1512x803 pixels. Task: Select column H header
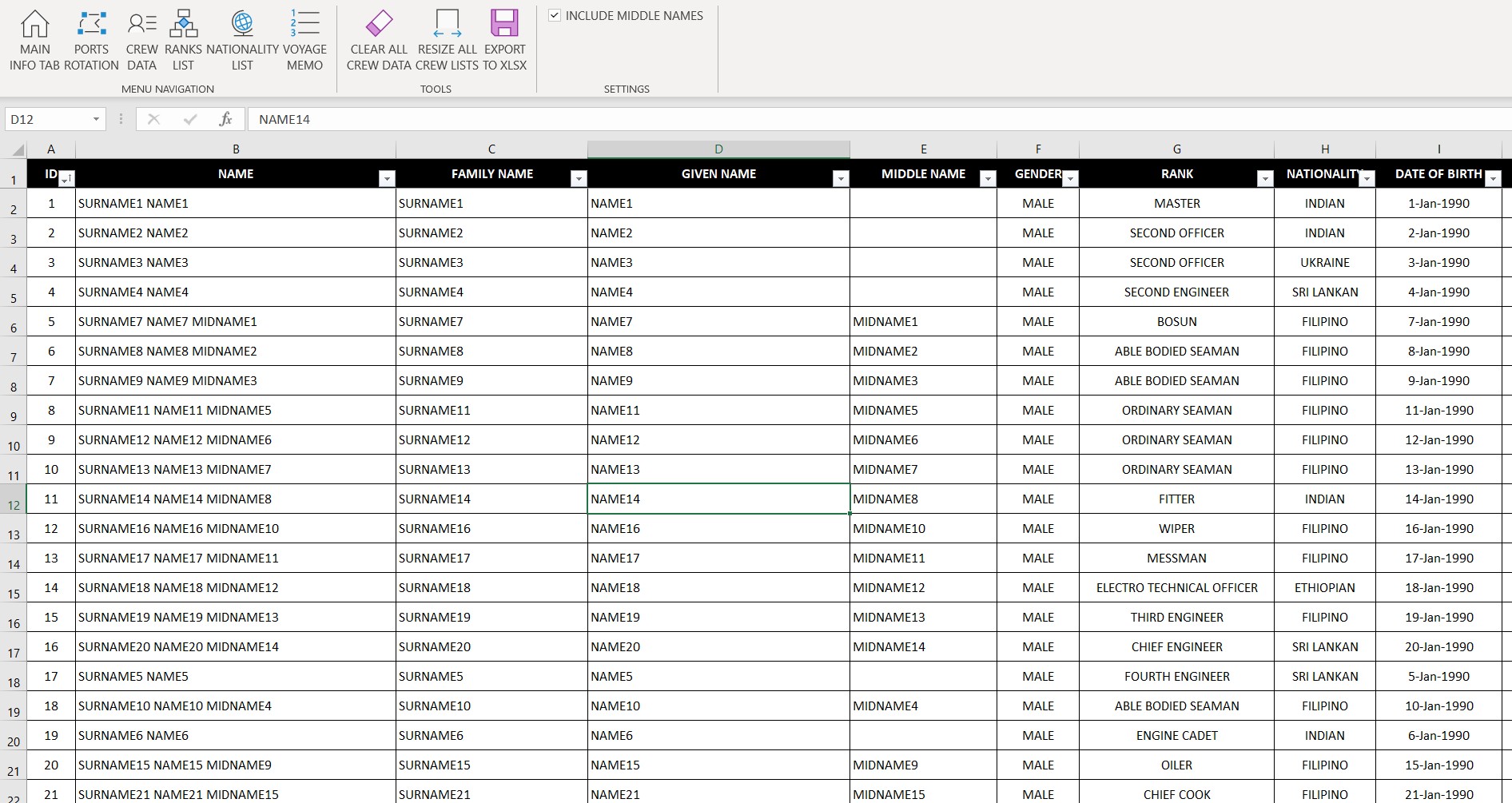pos(1325,149)
